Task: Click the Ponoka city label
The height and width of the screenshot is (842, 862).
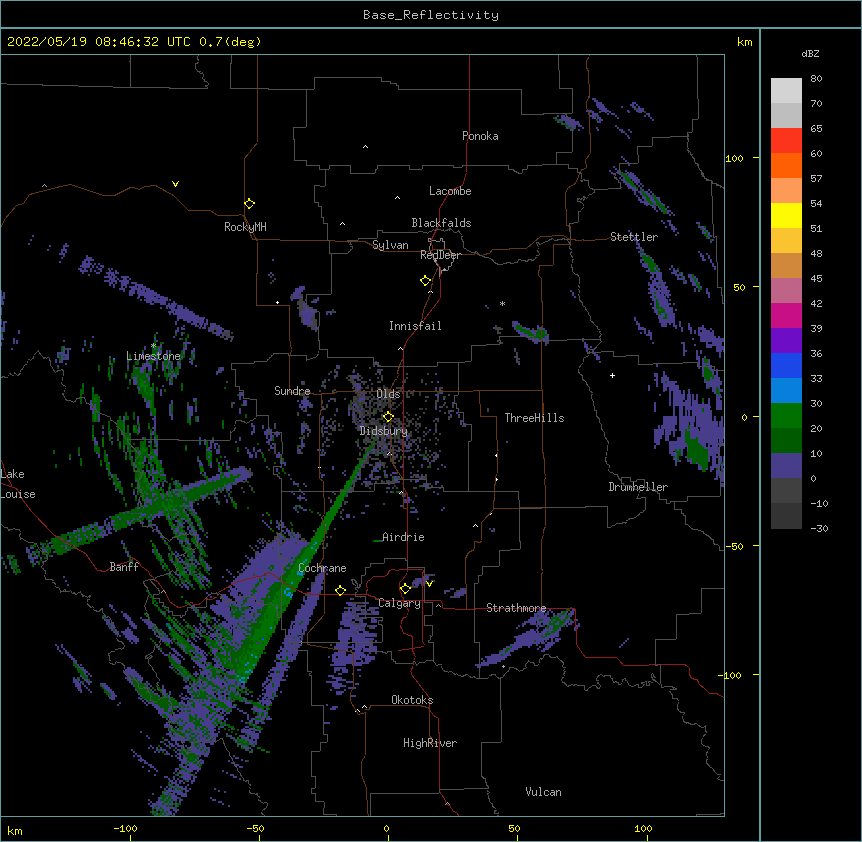Action: pos(480,136)
